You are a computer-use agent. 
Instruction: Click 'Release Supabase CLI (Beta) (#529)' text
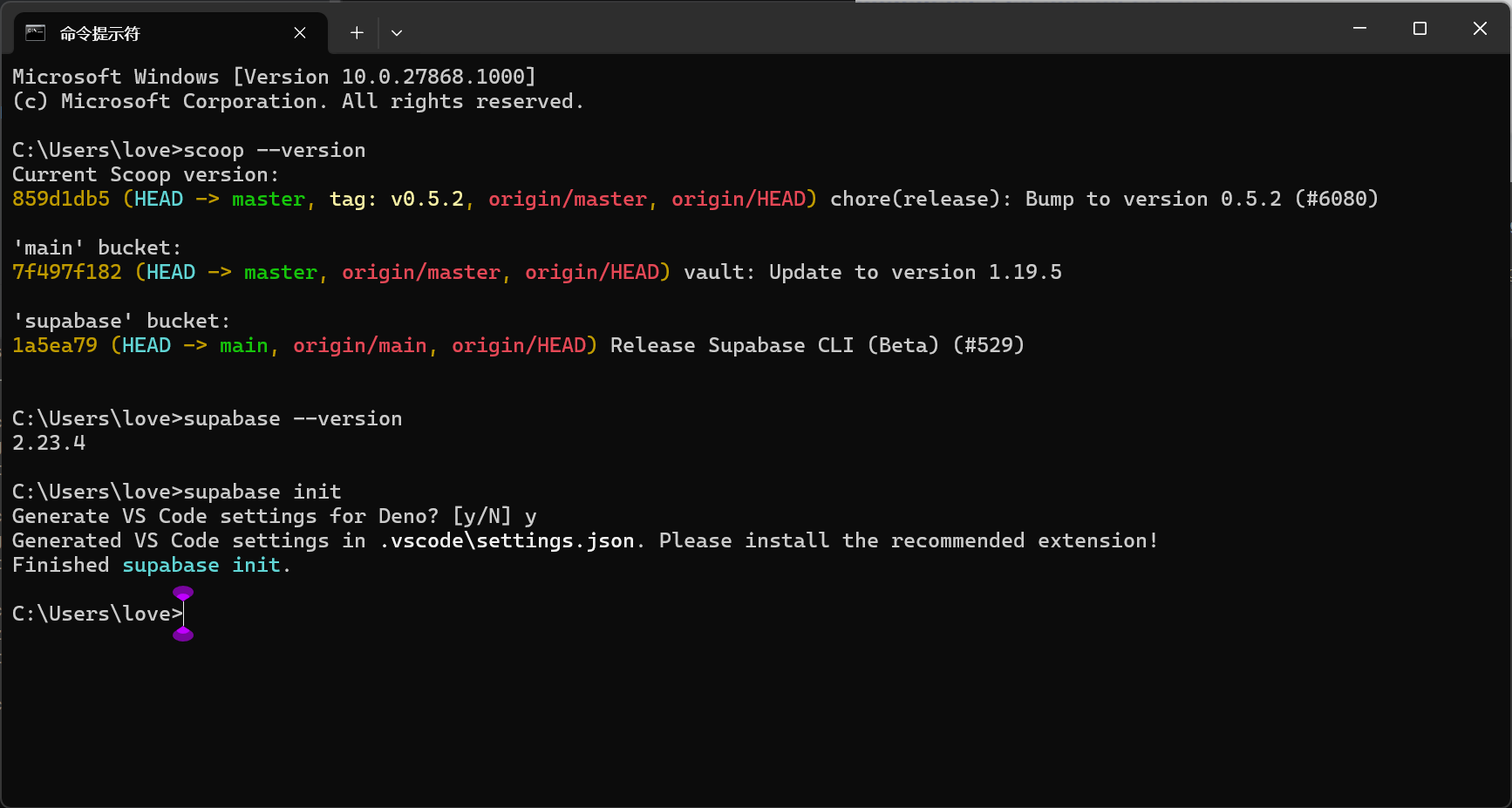click(x=818, y=345)
